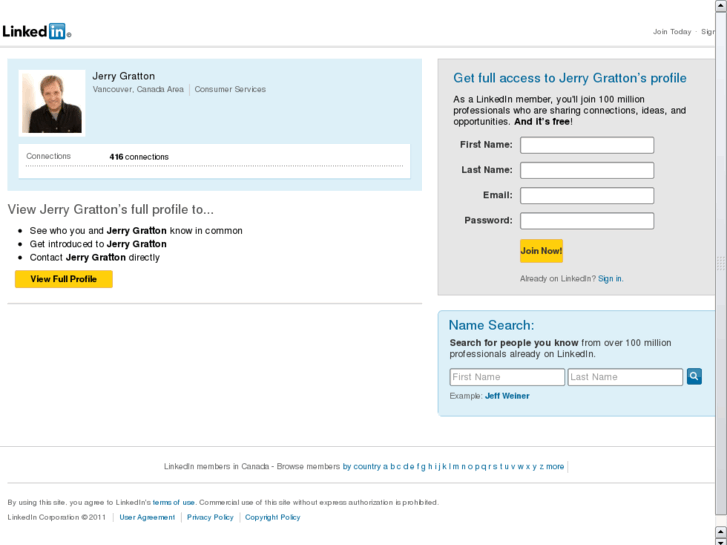This screenshot has width=727, height=545.
Task: Open Jerry Gratton's profile photo
Action: (x=52, y=103)
